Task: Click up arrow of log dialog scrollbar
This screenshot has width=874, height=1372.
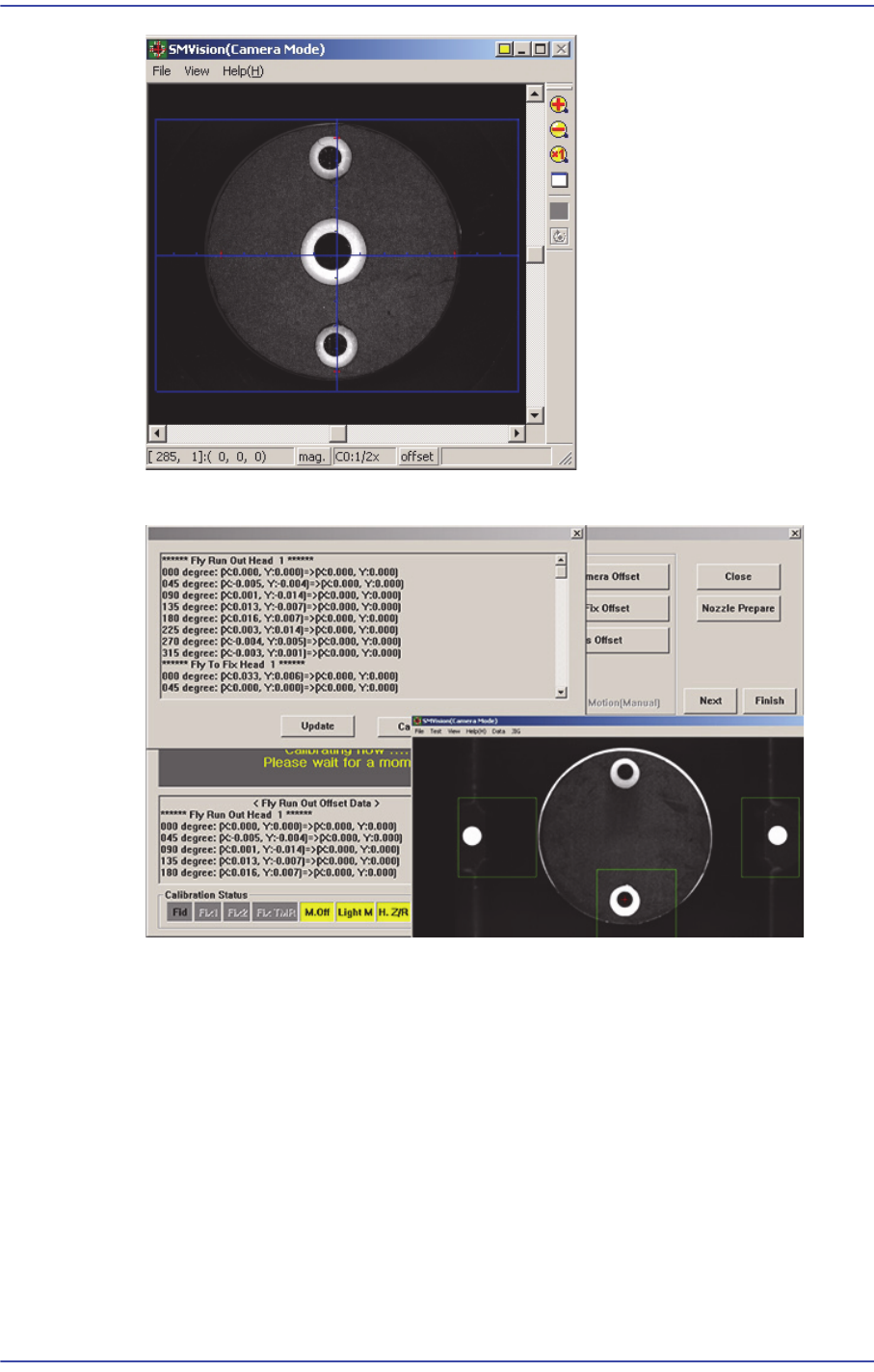Action: (561, 560)
